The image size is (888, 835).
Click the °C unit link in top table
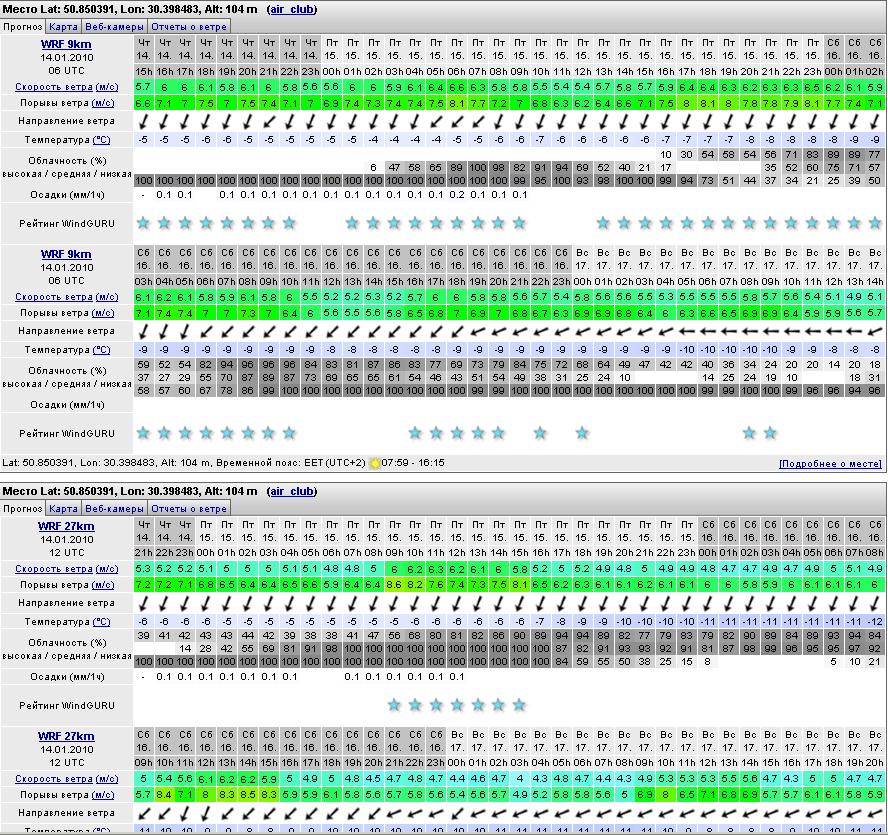[101, 140]
